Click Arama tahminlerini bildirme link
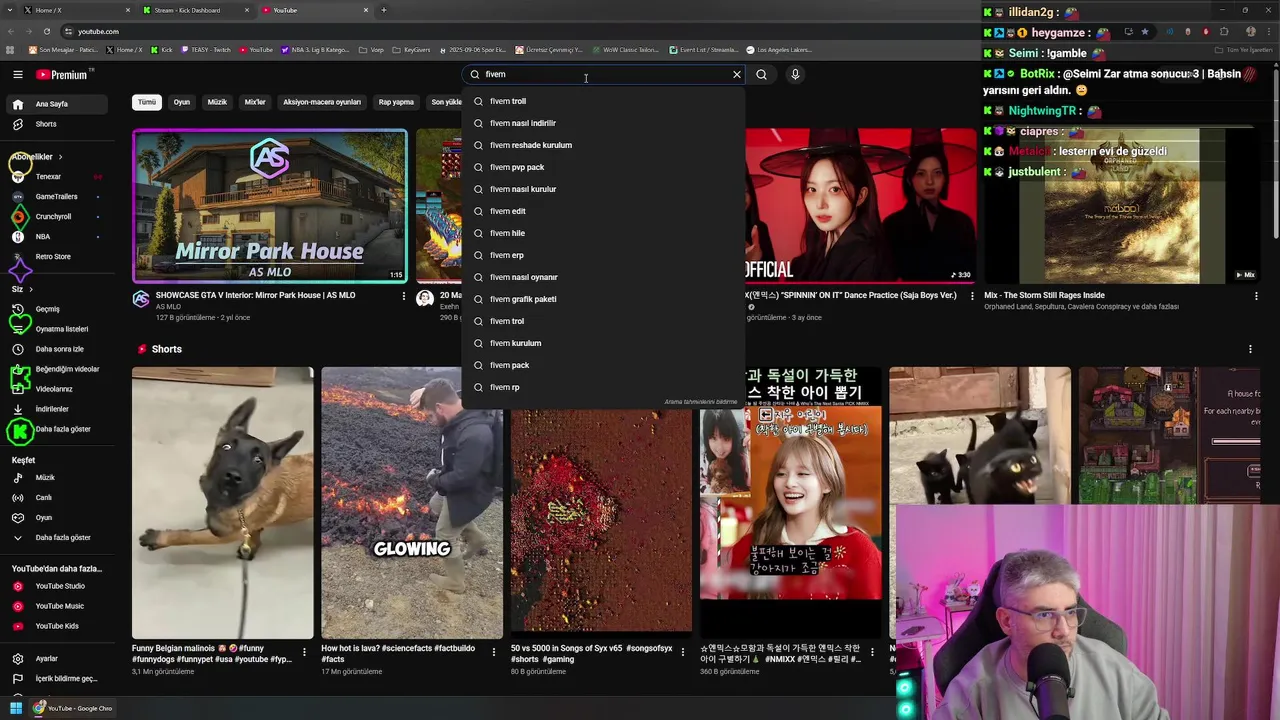Viewport: 1280px width, 720px height. pyautogui.click(x=701, y=402)
